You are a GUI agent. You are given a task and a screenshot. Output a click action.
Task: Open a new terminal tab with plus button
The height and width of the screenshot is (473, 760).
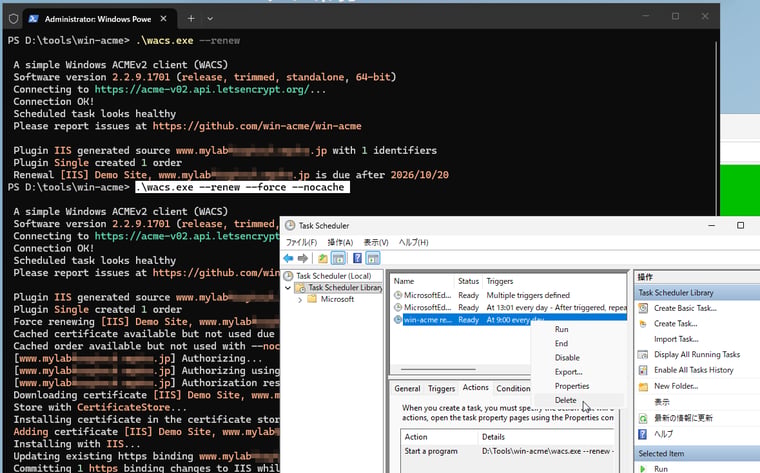[191, 18]
